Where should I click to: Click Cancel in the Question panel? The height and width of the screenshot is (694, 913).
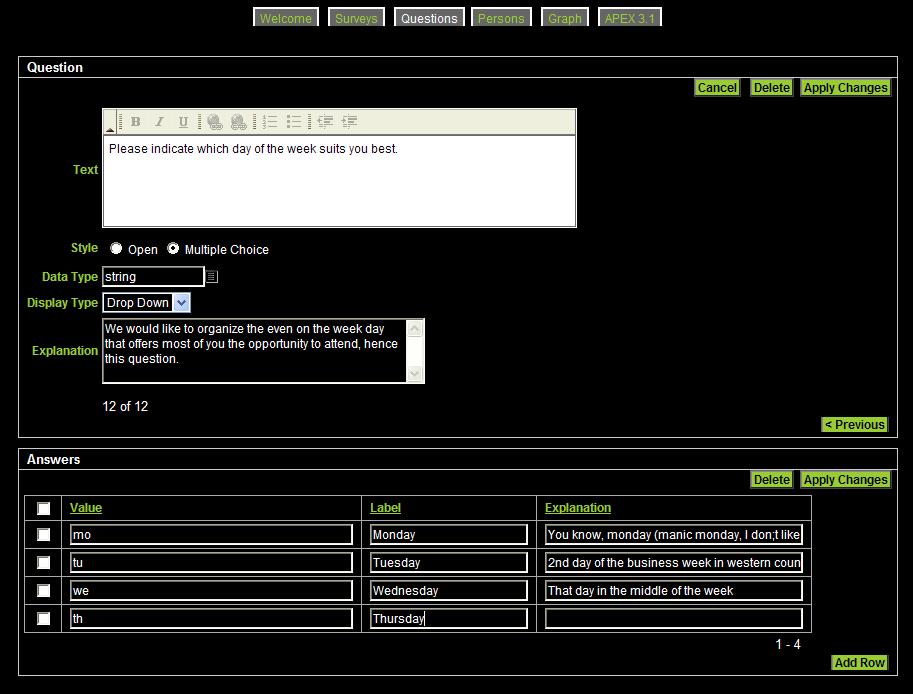[x=717, y=88]
